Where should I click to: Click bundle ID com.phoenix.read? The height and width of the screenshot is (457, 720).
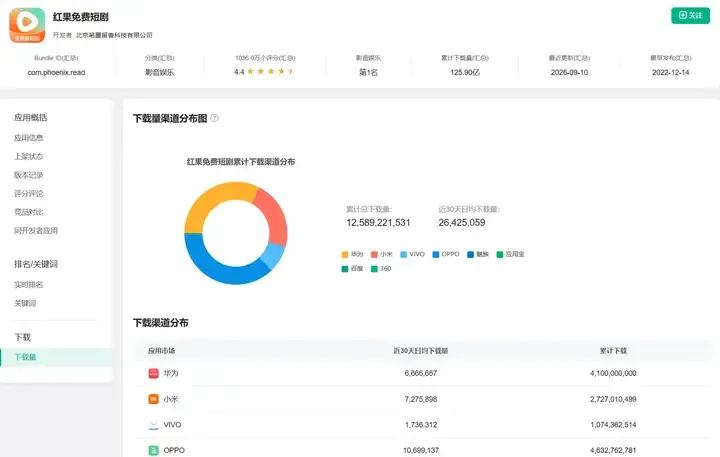coord(56,73)
